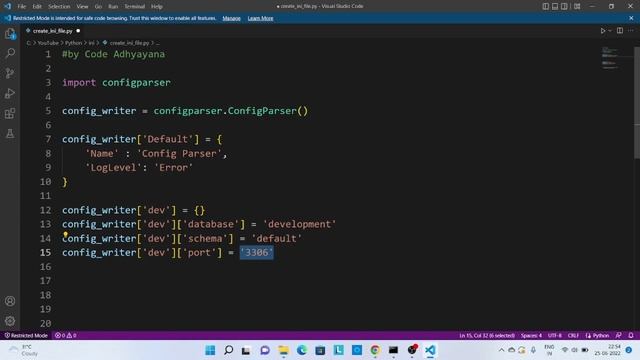640x360 pixels.
Task: Click the Manage link in banner
Action: click(x=231, y=18)
